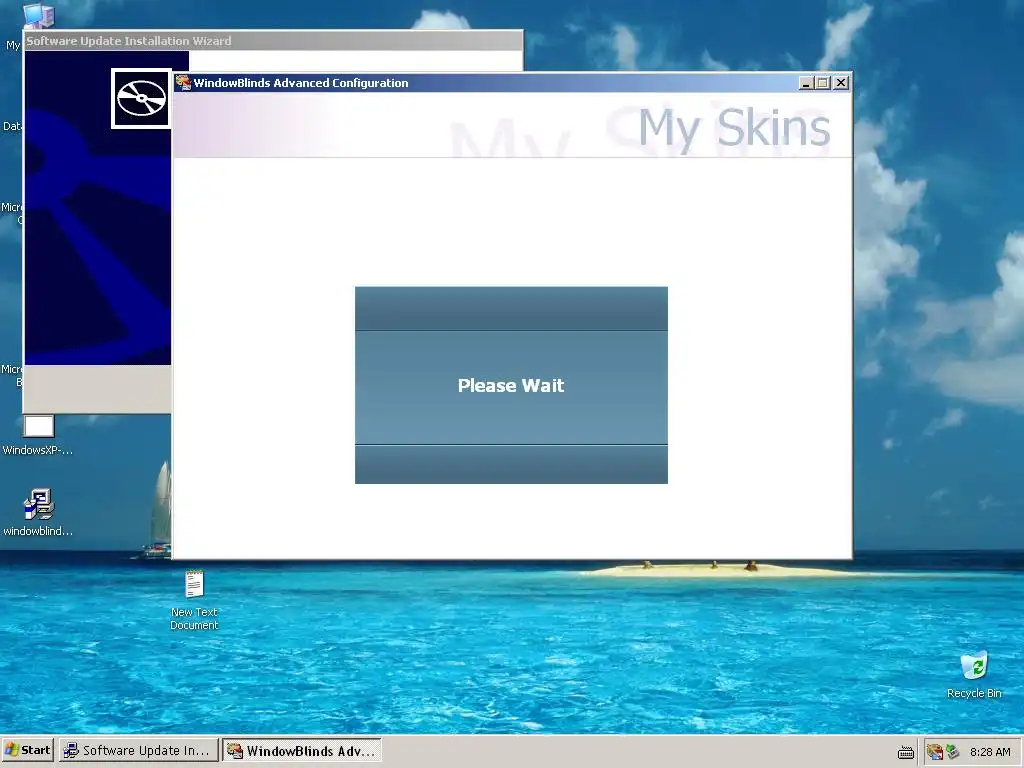Open the windowblind... installer icon on desktop
Screen dimensions: 1024x768
pos(38,511)
